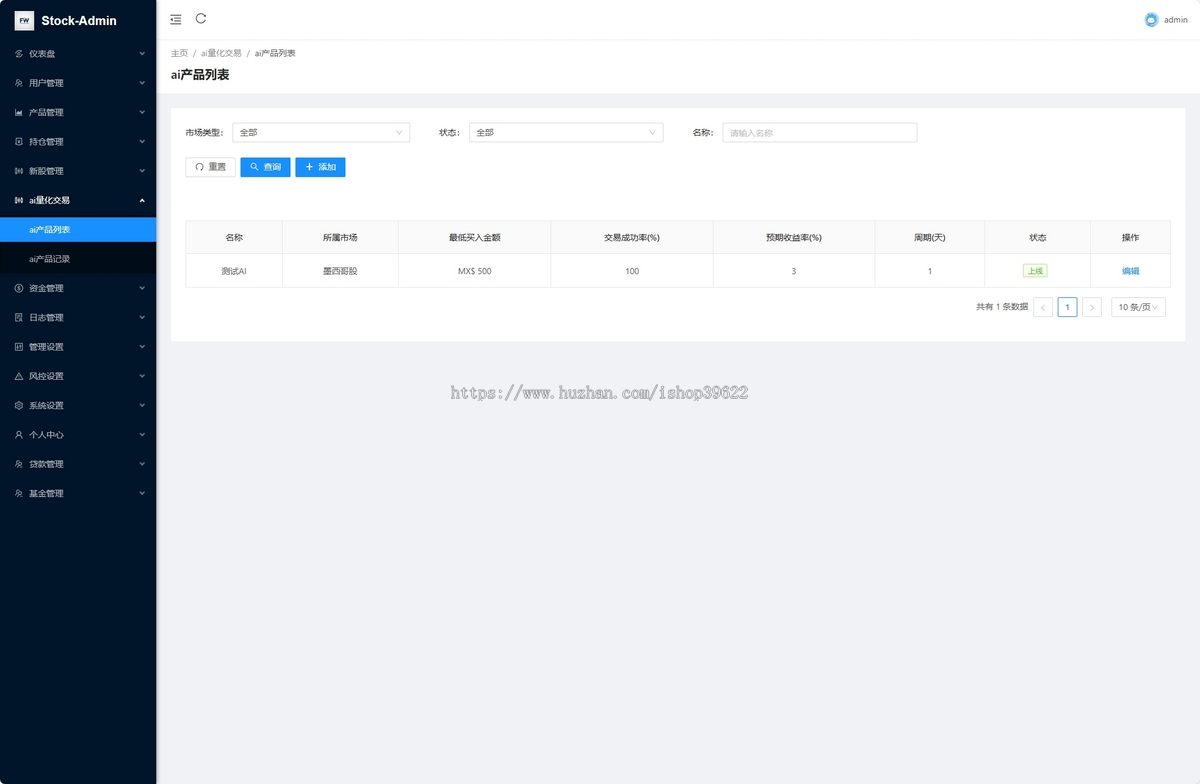1200x784 pixels.
Task: Open the 市场类型 dropdown
Action: point(321,132)
